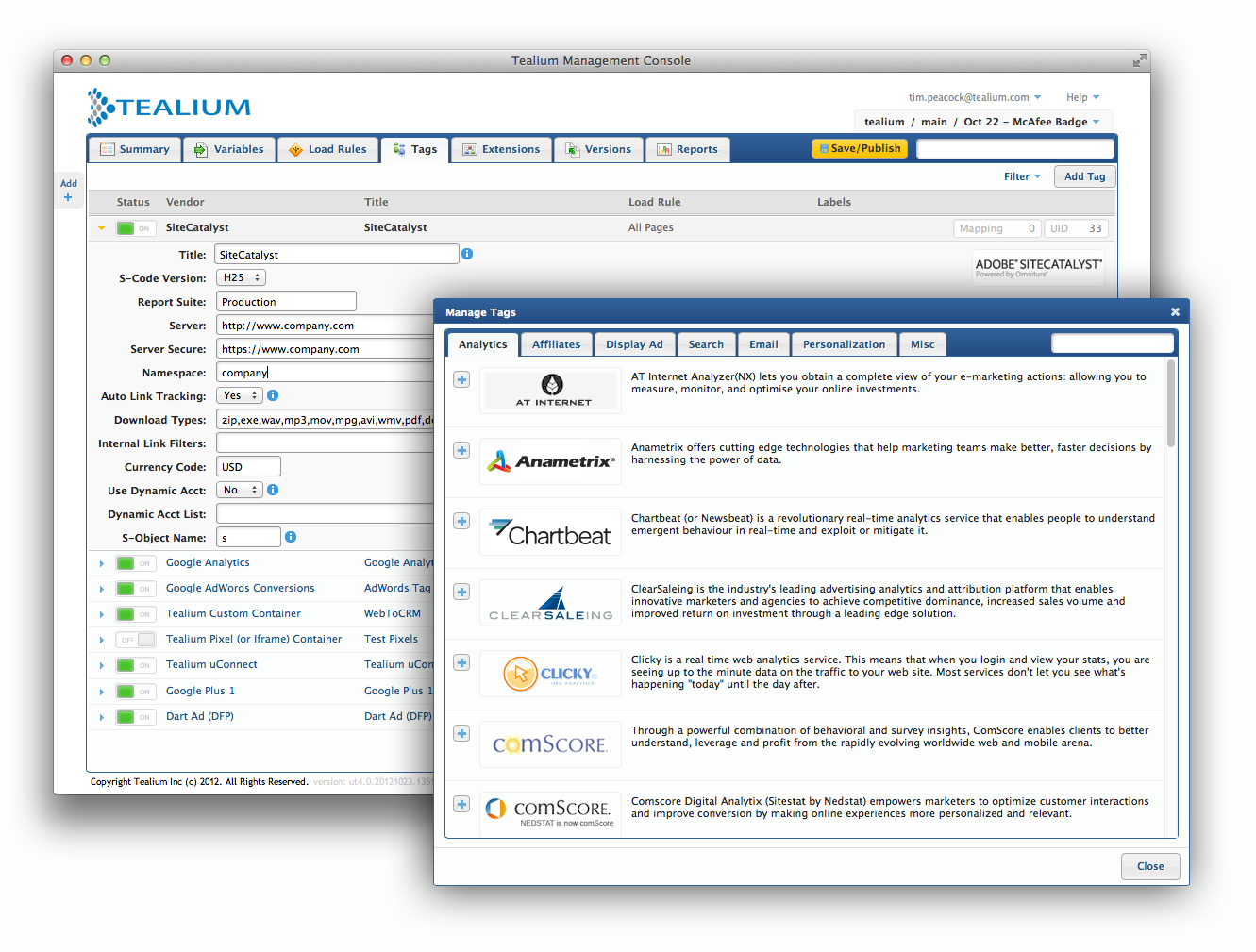This screenshot has width=1256, height=952.
Task: Click the info icon beside Title field
Action: click(x=467, y=254)
